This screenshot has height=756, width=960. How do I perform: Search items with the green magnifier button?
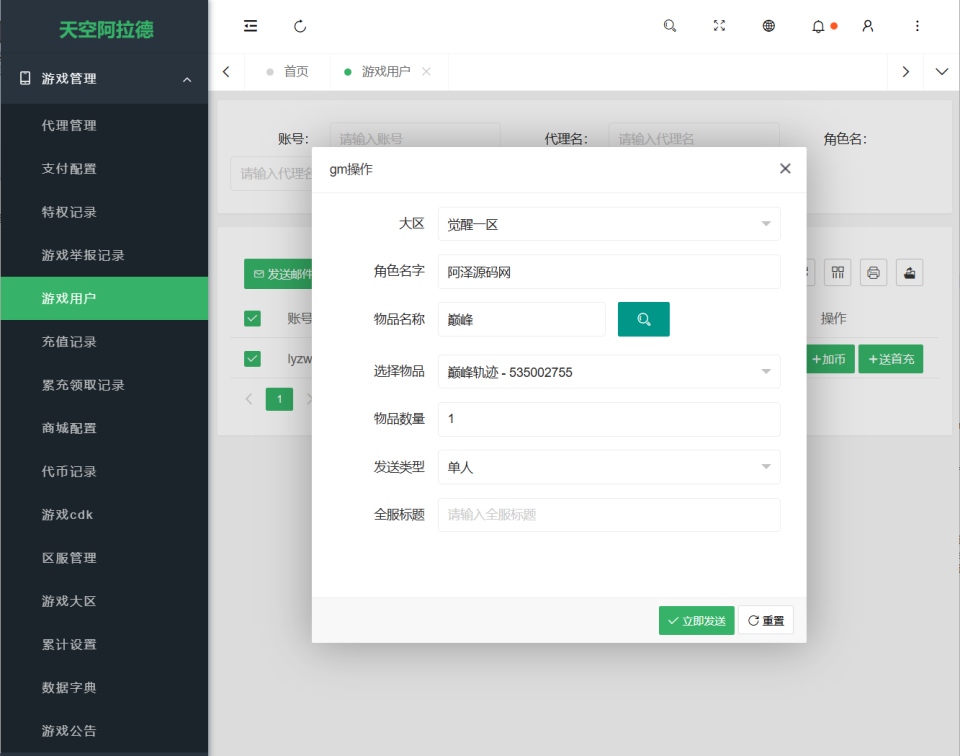pyautogui.click(x=643, y=318)
